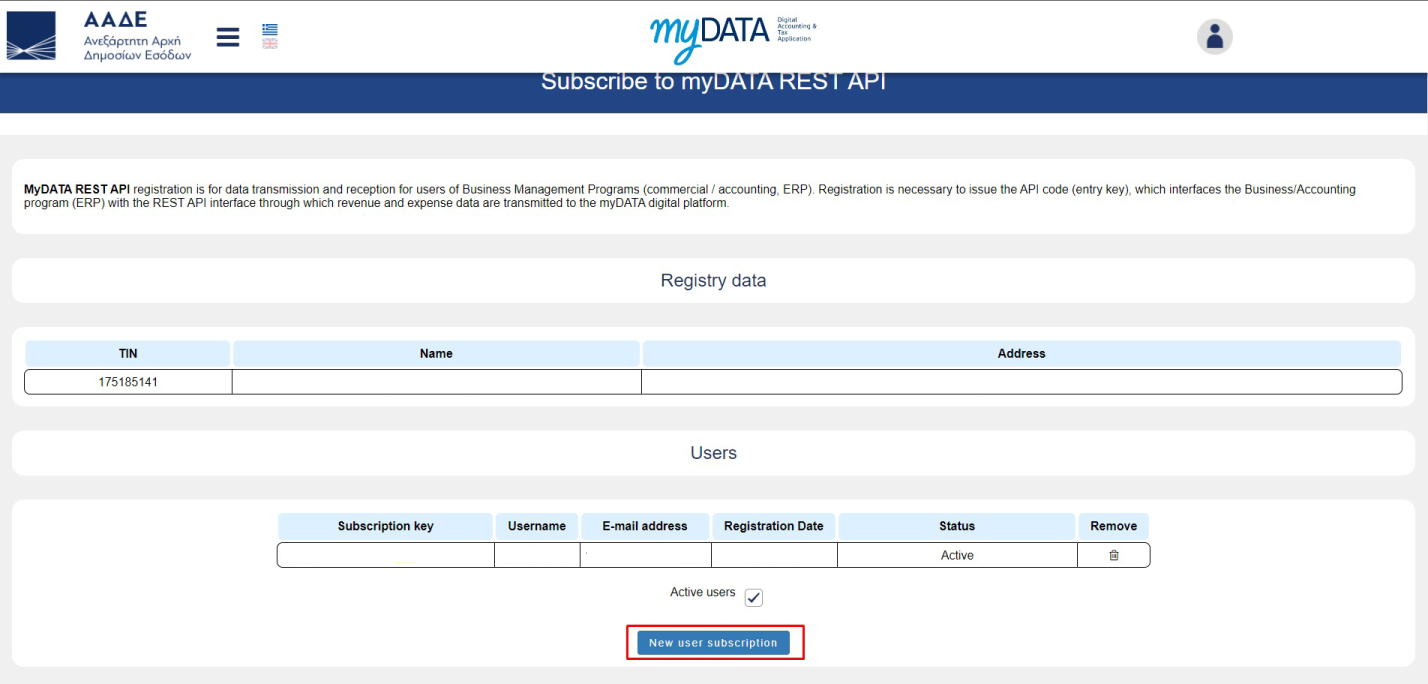Click the Address column header
The width and height of the screenshot is (1428, 684).
(1021, 353)
